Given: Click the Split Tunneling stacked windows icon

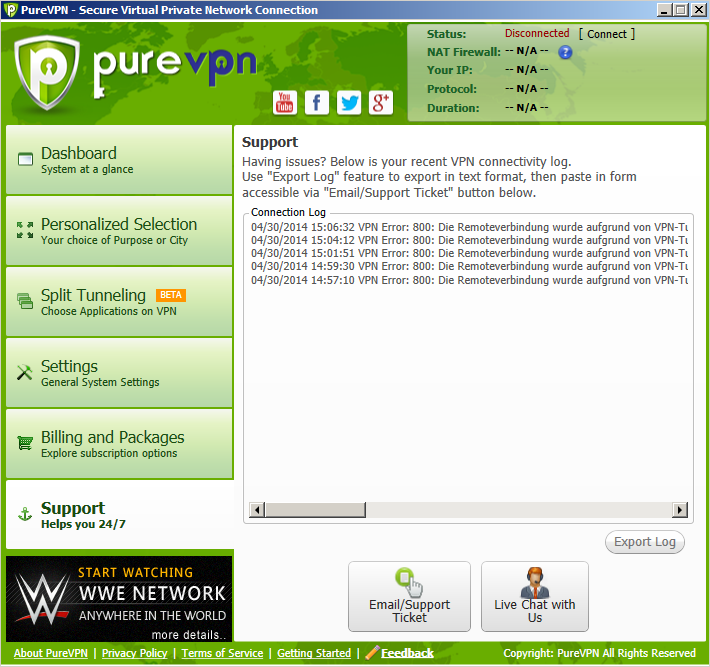Looking at the screenshot, I should pos(25,301).
